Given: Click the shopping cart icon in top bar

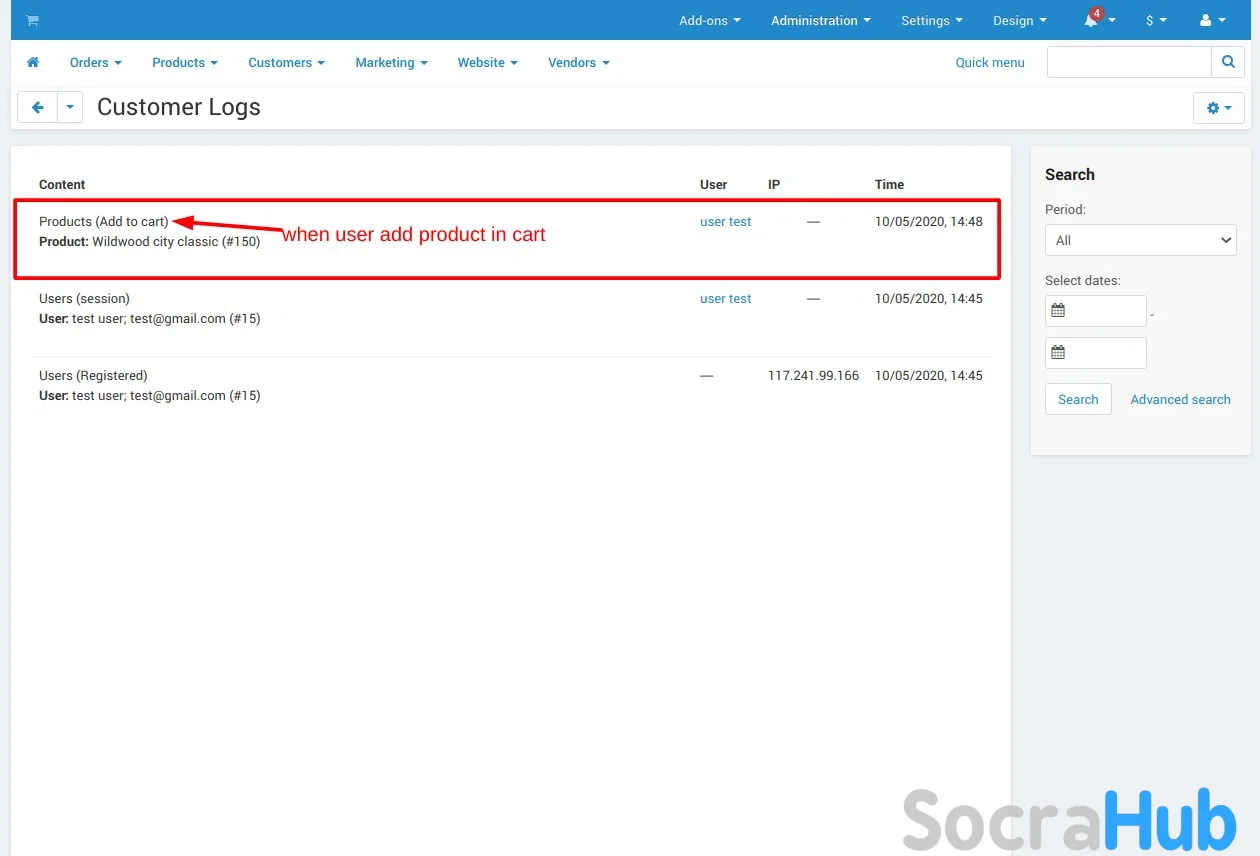Looking at the screenshot, I should click(x=32, y=20).
